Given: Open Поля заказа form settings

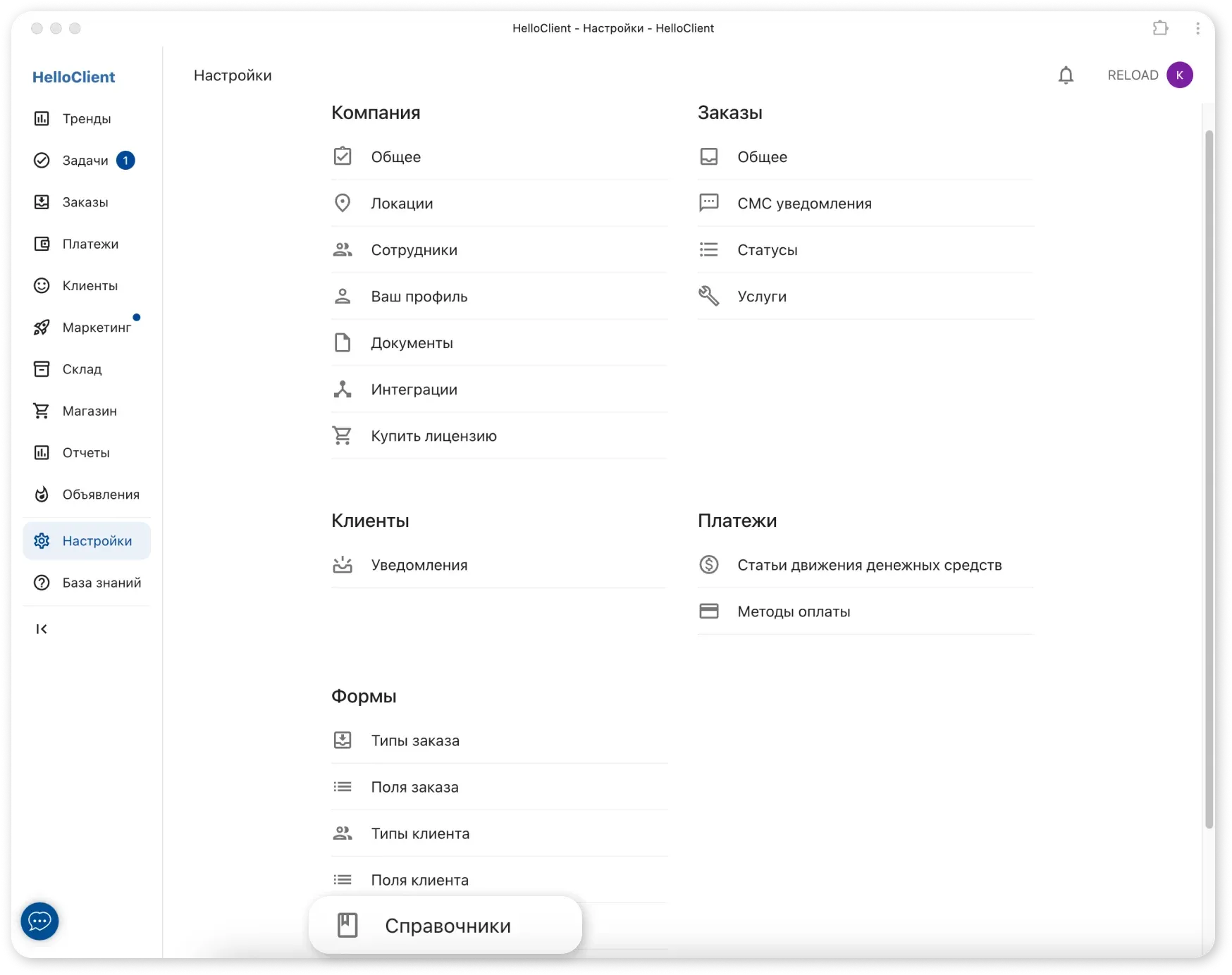Looking at the screenshot, I should tap(414, 787).
